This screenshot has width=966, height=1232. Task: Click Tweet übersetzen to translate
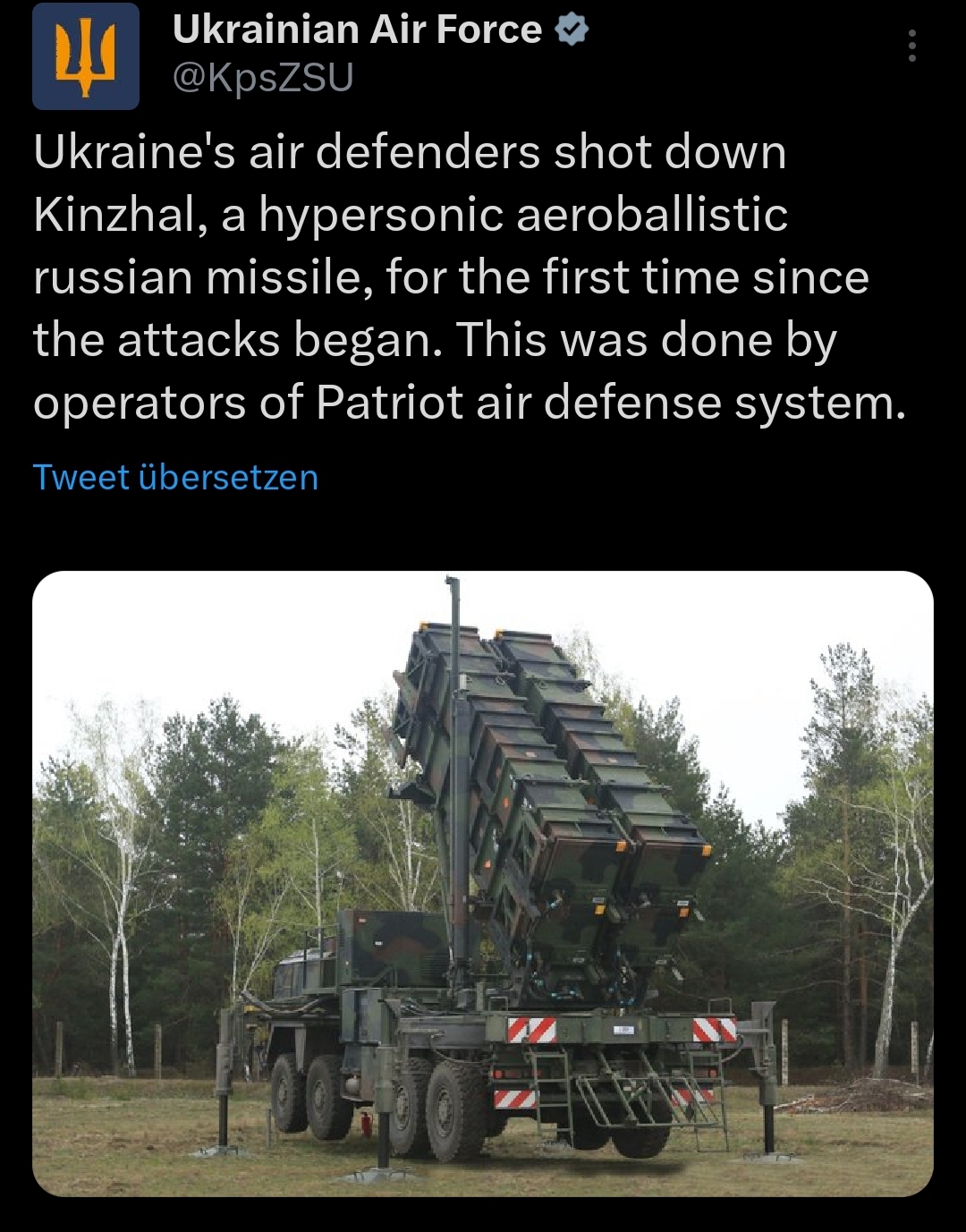(175, 477)
